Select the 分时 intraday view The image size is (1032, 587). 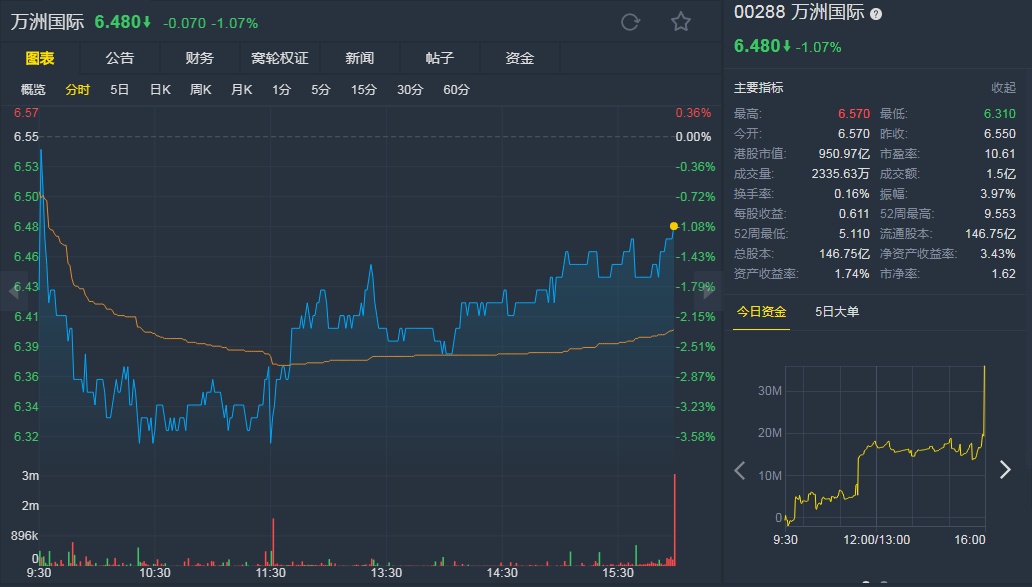point(77,89)
